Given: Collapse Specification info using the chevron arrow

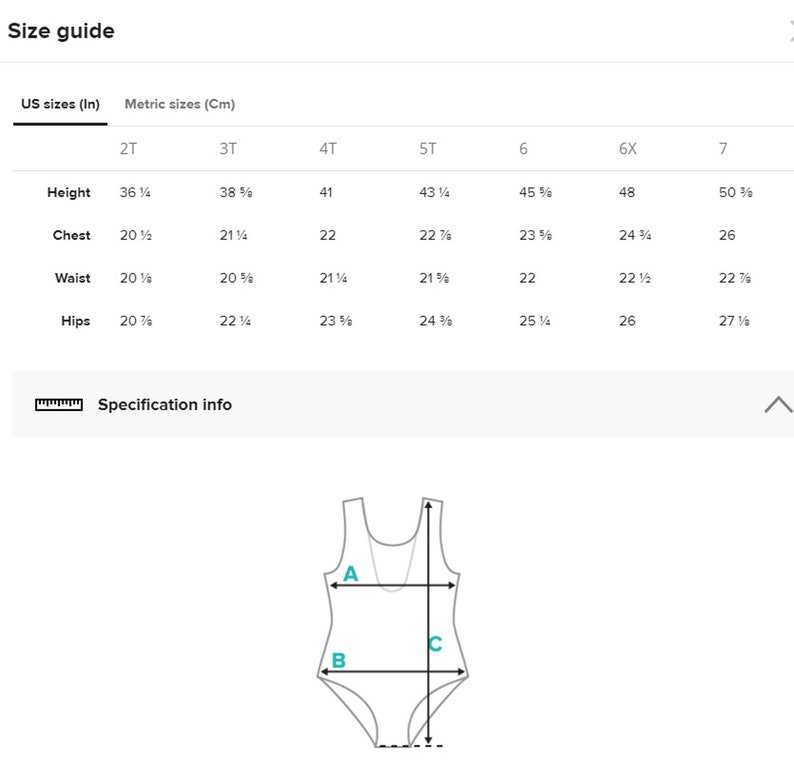Looking at the screenshot, I should pos(779,405).
